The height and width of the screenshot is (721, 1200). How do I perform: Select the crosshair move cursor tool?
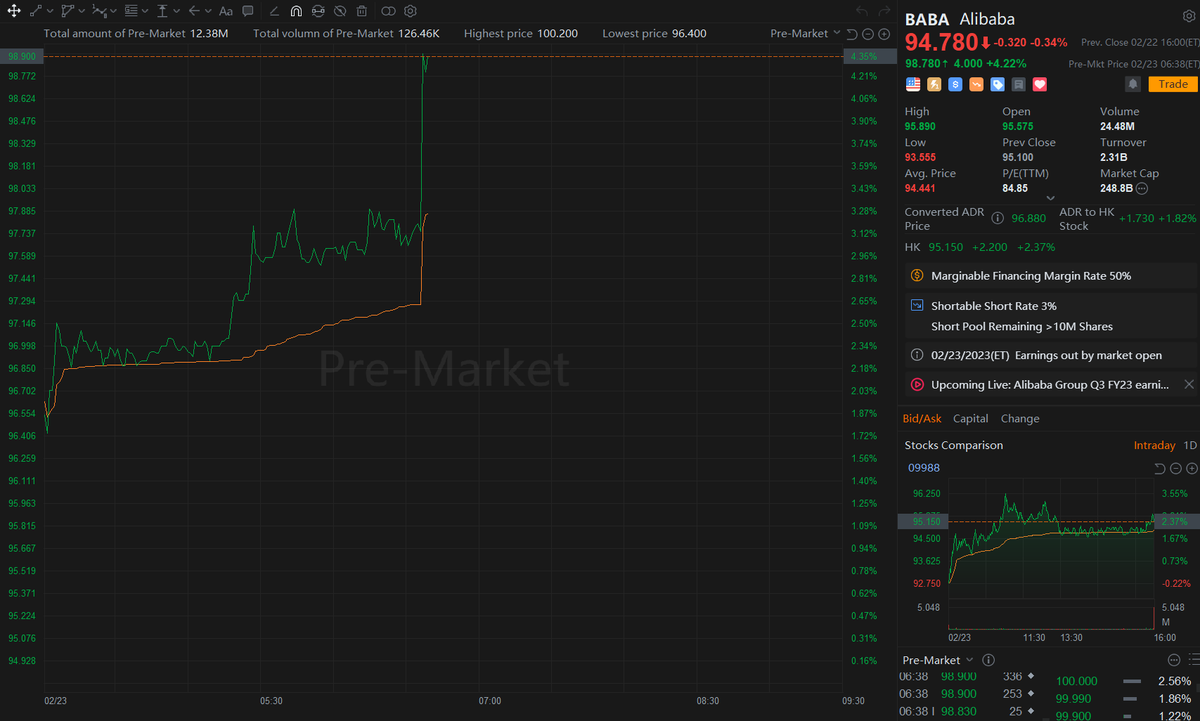14,11
